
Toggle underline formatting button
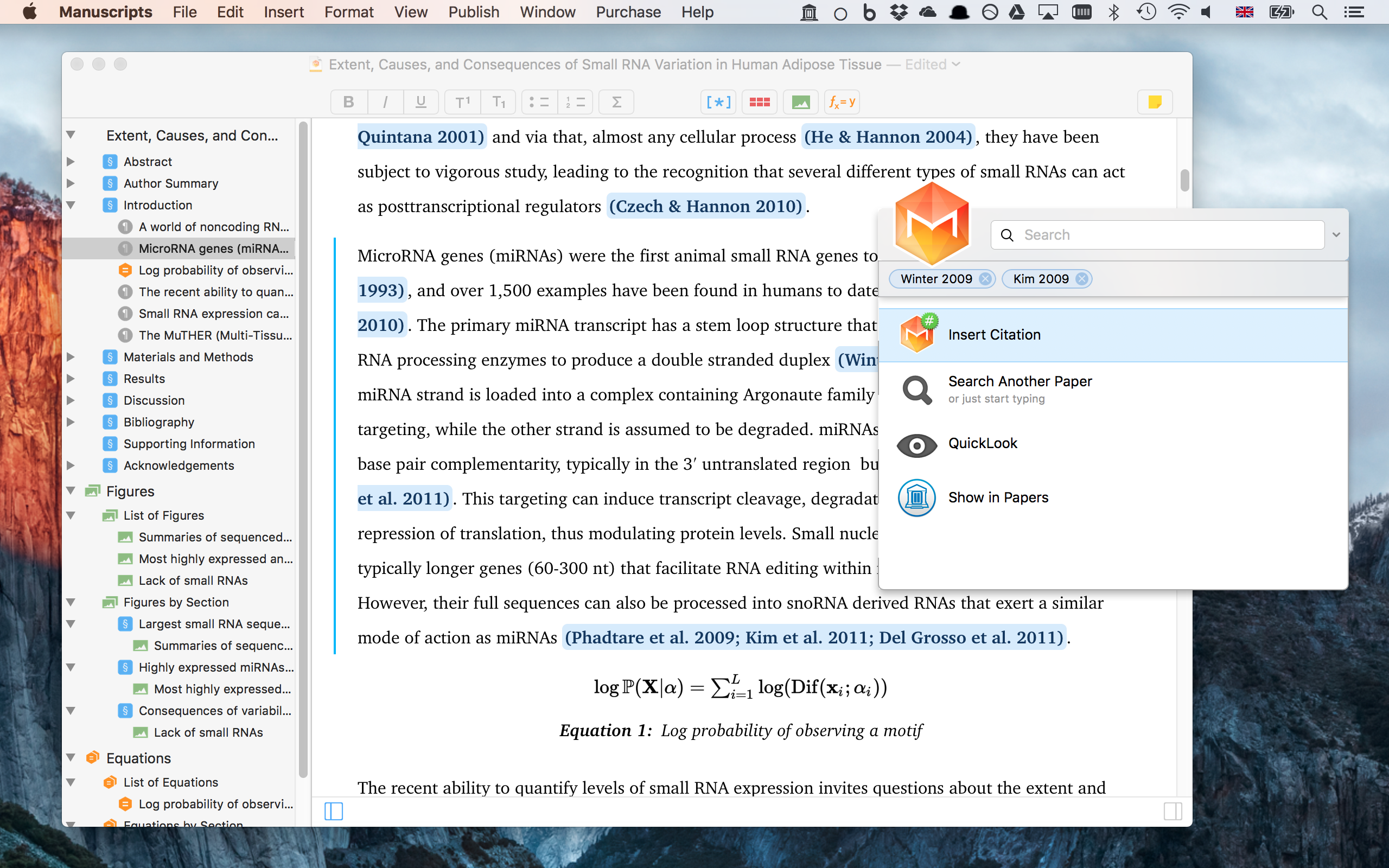(420, 102)
